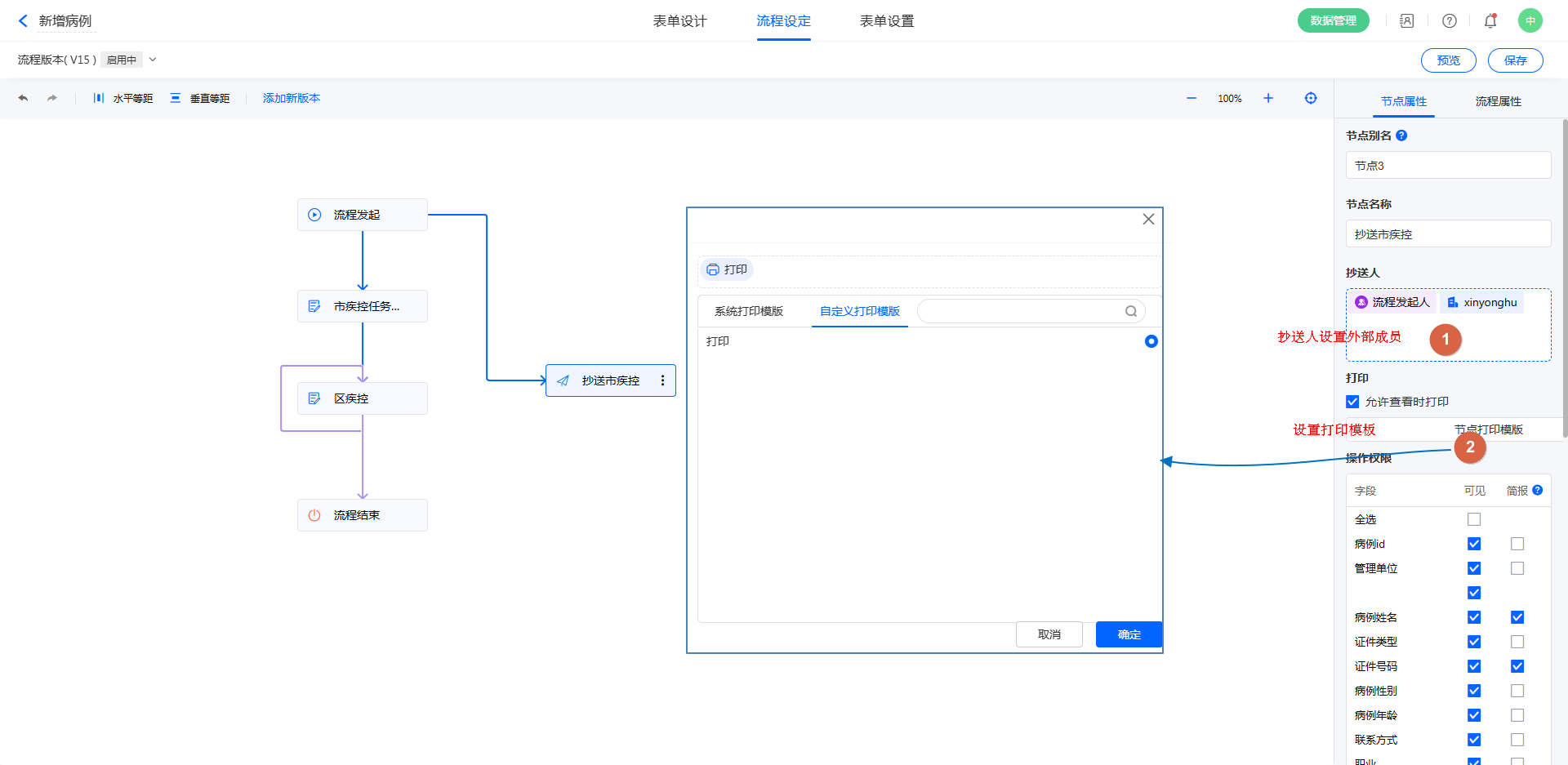This screenshot has height=765, width=1568.
Task: Zoom in with the plus icon
Action: (1268, 98)
